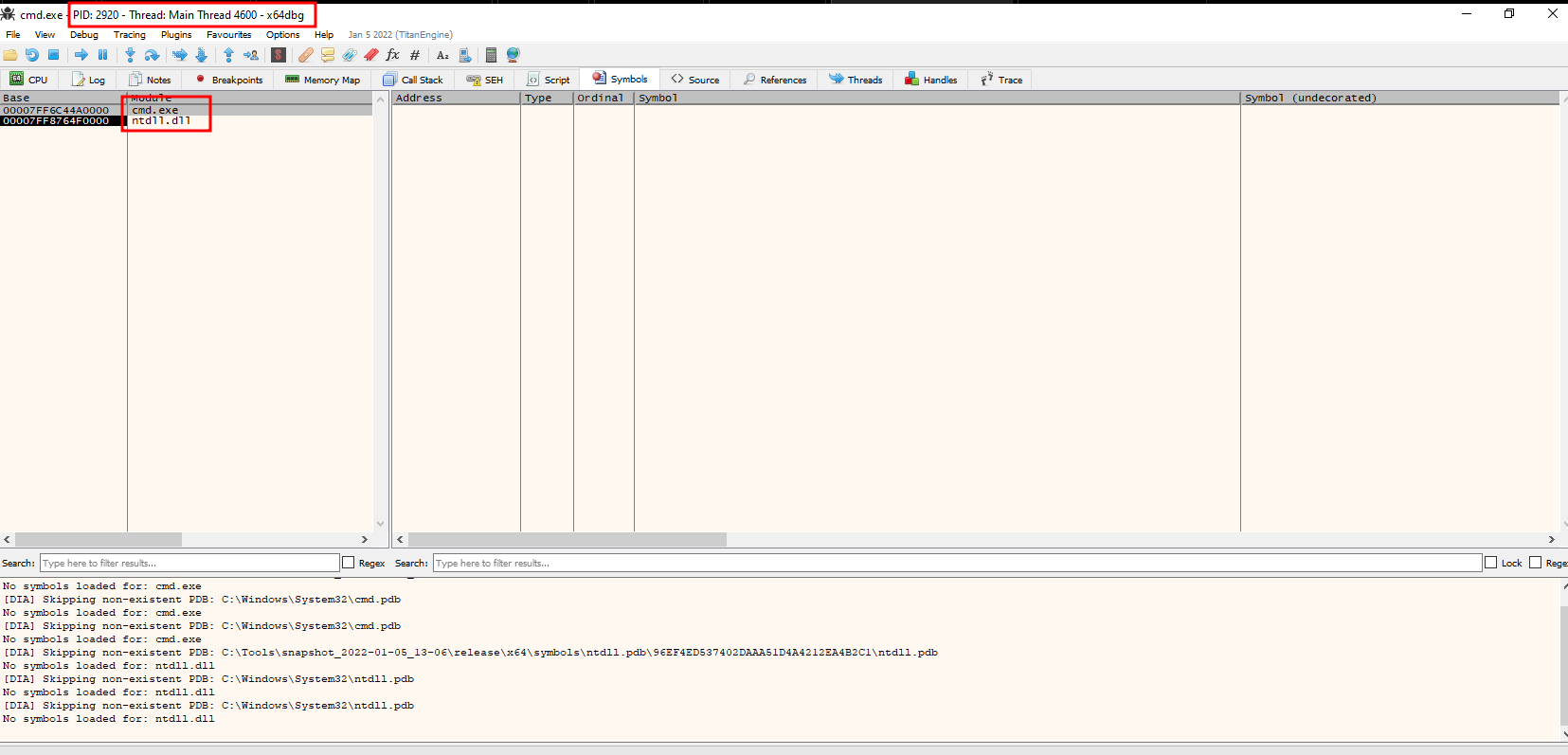
Task: Pause execution using the pause icon
Action: pos(102,55)
